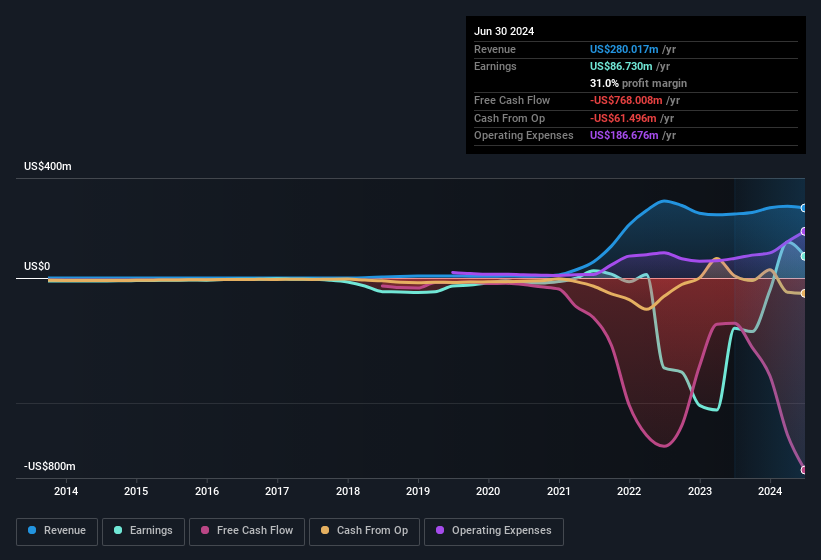Click the blue Revenue endpoint marker
821x560 pixels.
803,208
